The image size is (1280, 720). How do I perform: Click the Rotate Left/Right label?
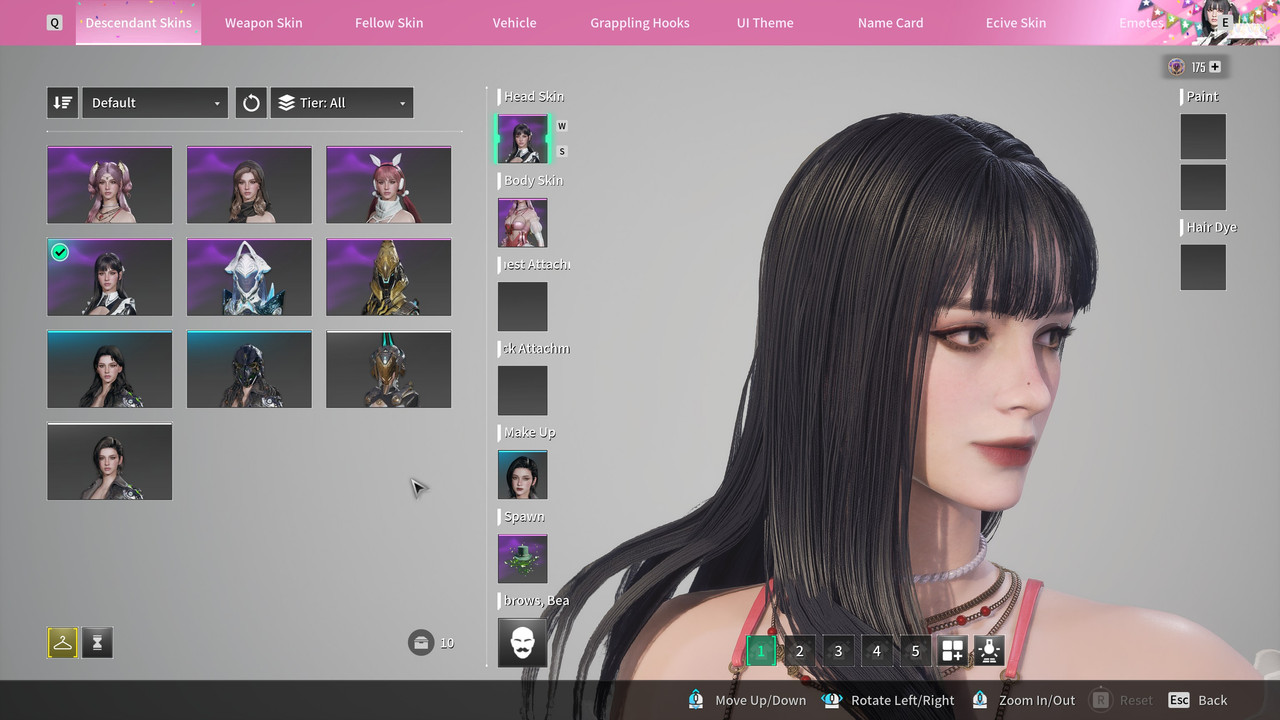(903, 700)
